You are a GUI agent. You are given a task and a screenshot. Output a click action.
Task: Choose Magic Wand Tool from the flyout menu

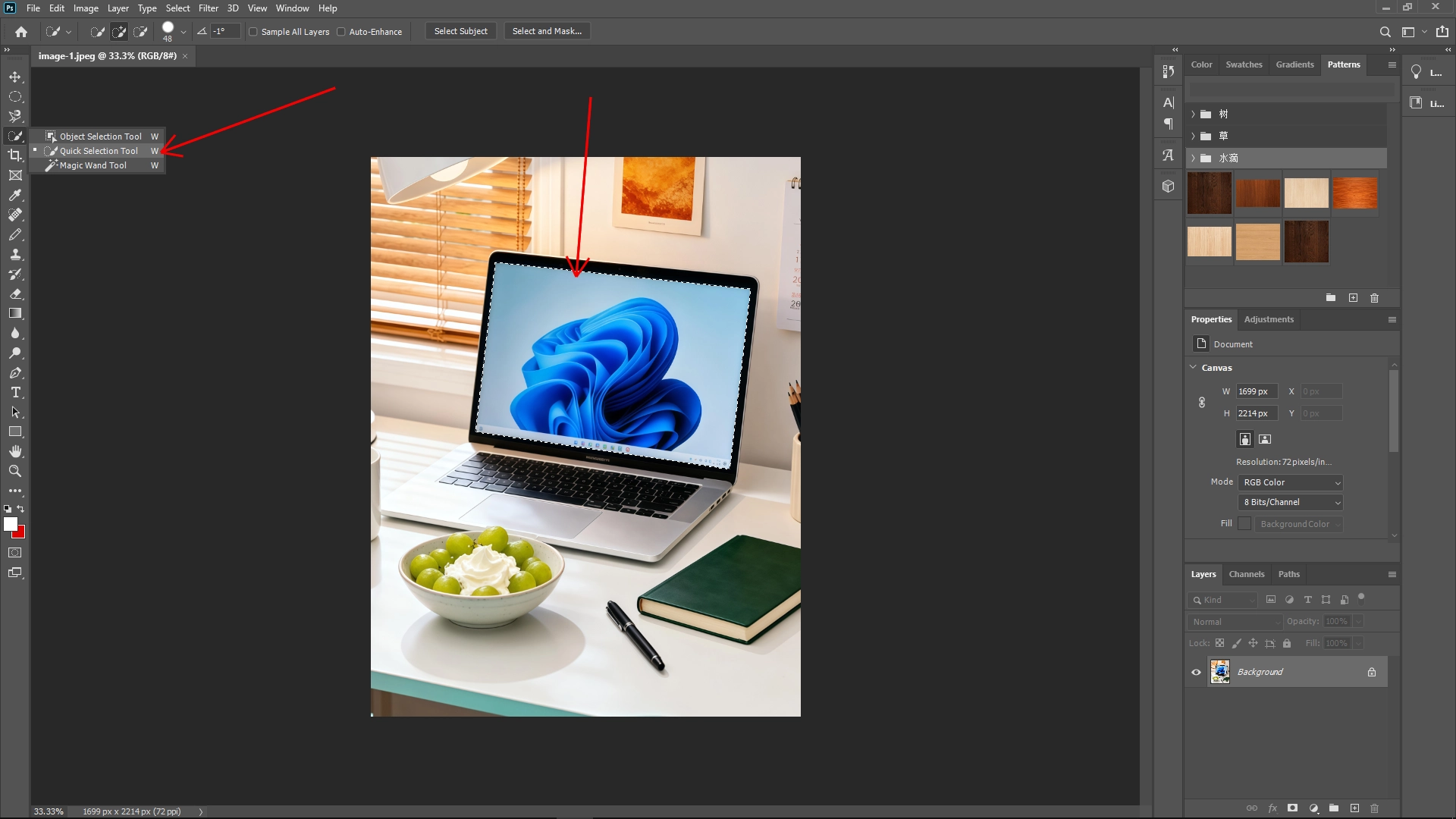pos(93,165)
